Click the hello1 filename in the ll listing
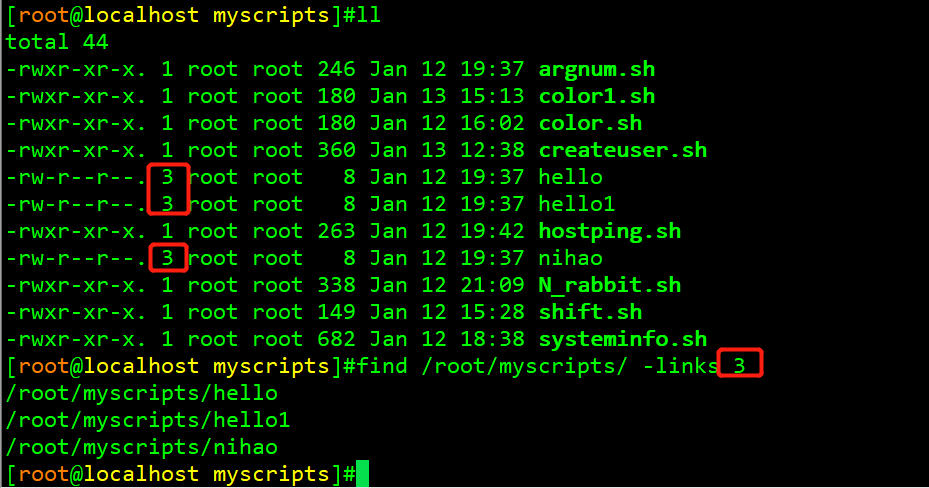Image resolution: width=929 pixels, height=488 pixels. tap(577, 204)
